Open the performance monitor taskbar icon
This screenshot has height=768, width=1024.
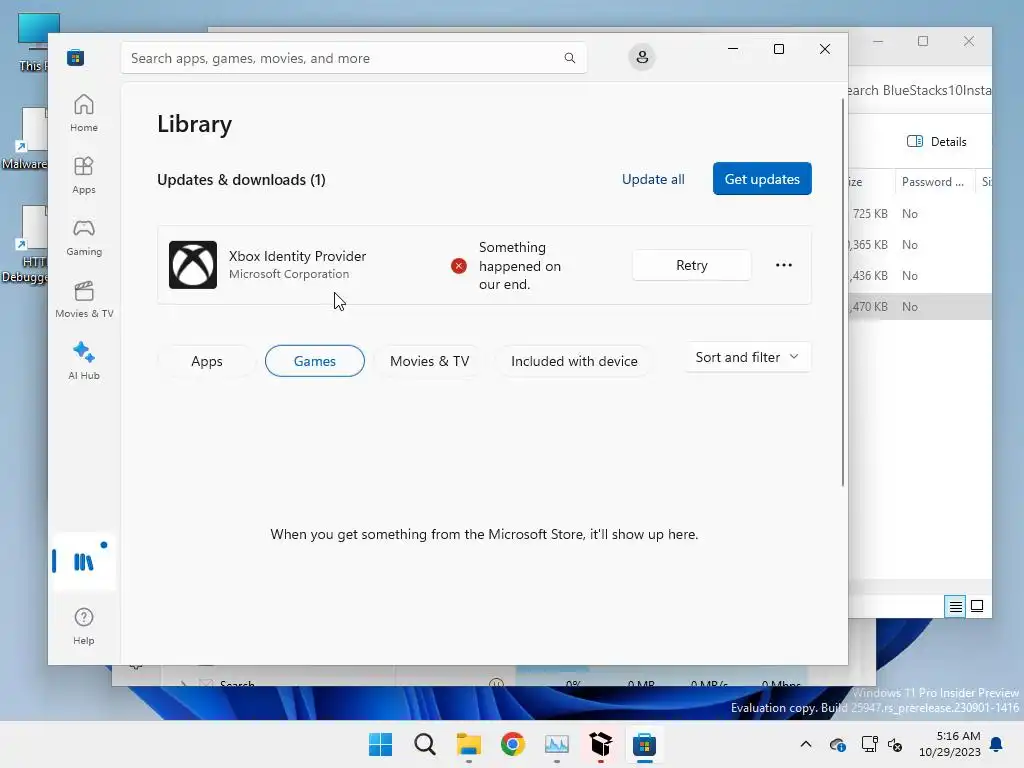pyautogui.click(x=556, y=744)
